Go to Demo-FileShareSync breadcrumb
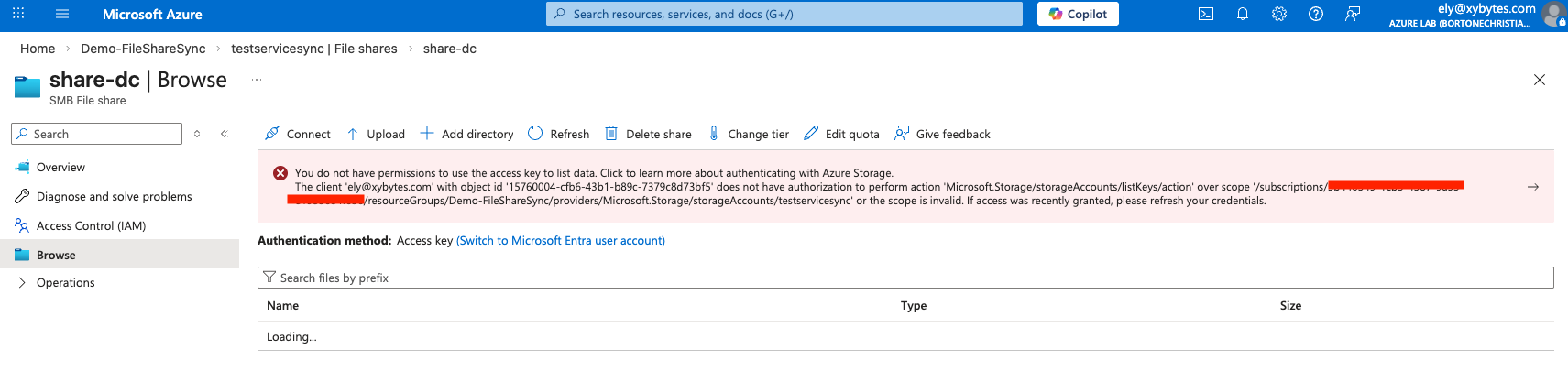Image resolution: width=1568 pixels, height=382 pixels. pos(143,49)
